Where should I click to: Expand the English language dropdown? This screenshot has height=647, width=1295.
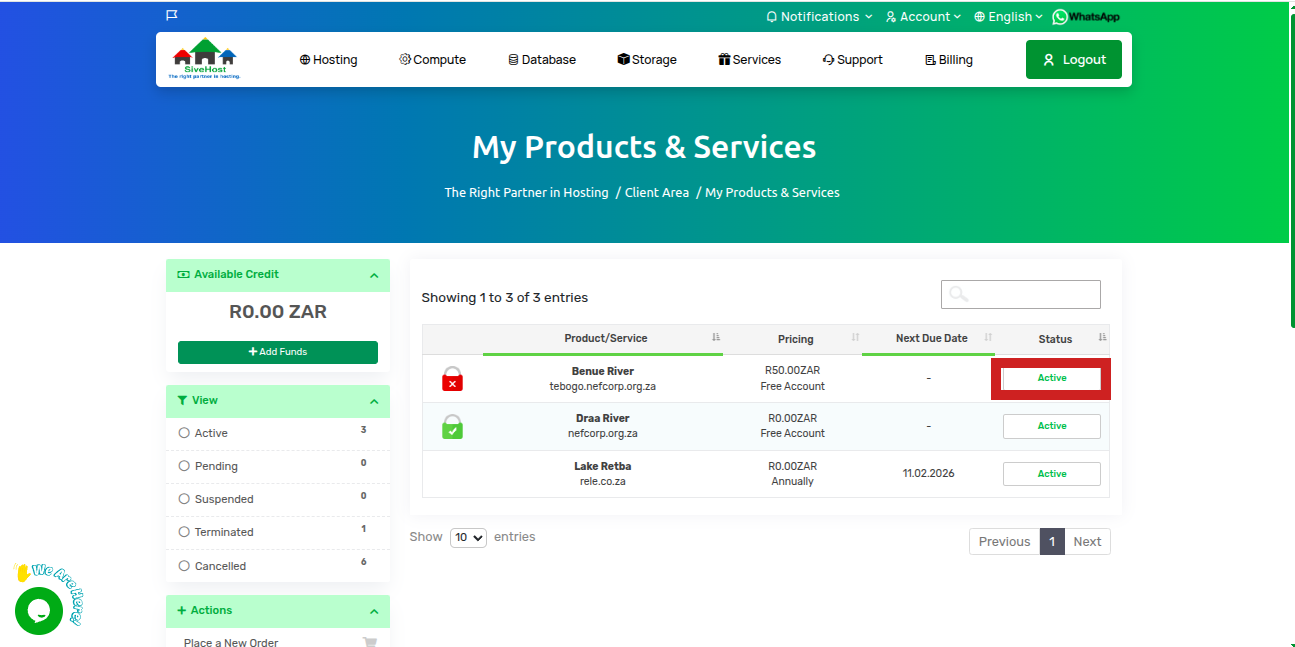coord(1009,17)
